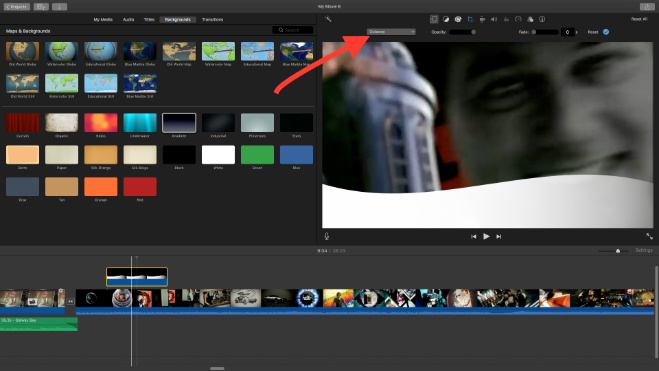Image resolution: width=659 pixels, height=371 pixels.
Task: Click the timeline horizontal scrollbar handle
Action: 217,368
